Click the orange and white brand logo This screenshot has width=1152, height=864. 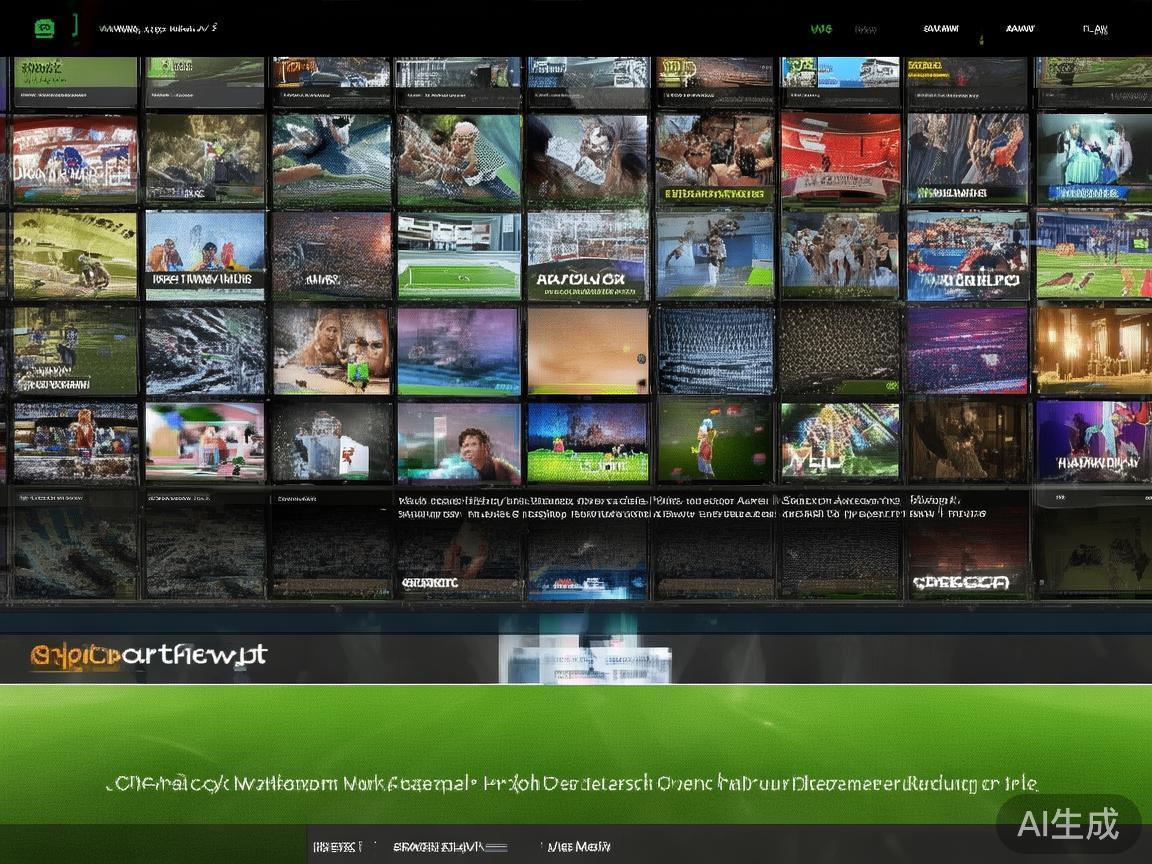(x=149, y=656)
